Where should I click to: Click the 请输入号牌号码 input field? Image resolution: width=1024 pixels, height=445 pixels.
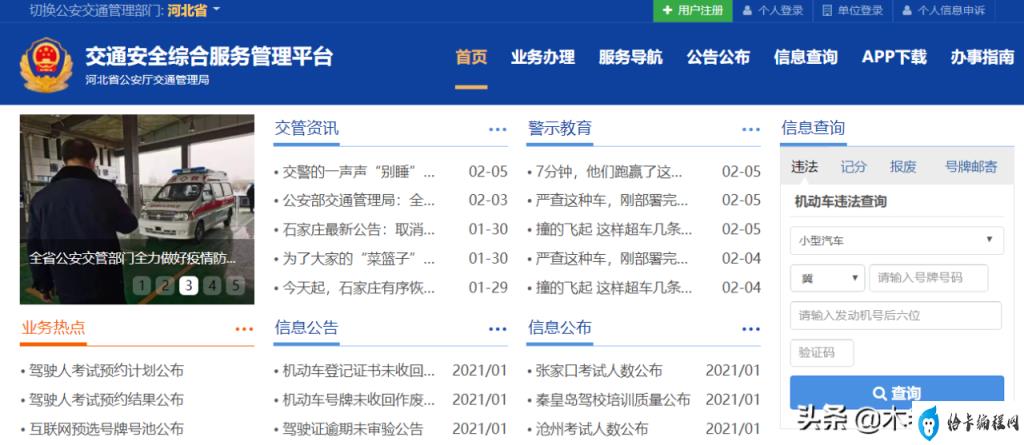tap(929, 278)
